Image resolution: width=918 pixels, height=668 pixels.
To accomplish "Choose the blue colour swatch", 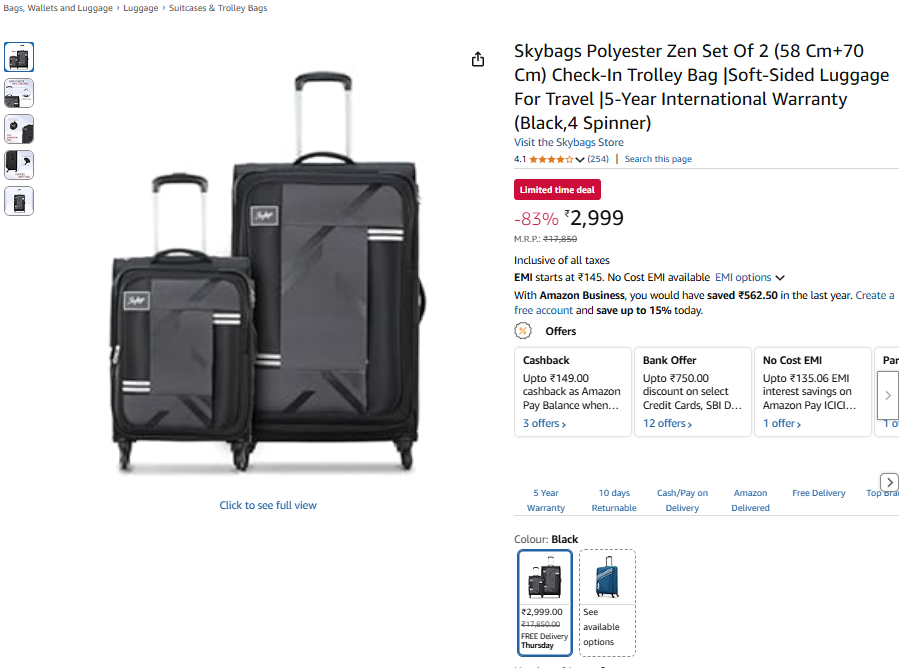I will pos(607,578).
